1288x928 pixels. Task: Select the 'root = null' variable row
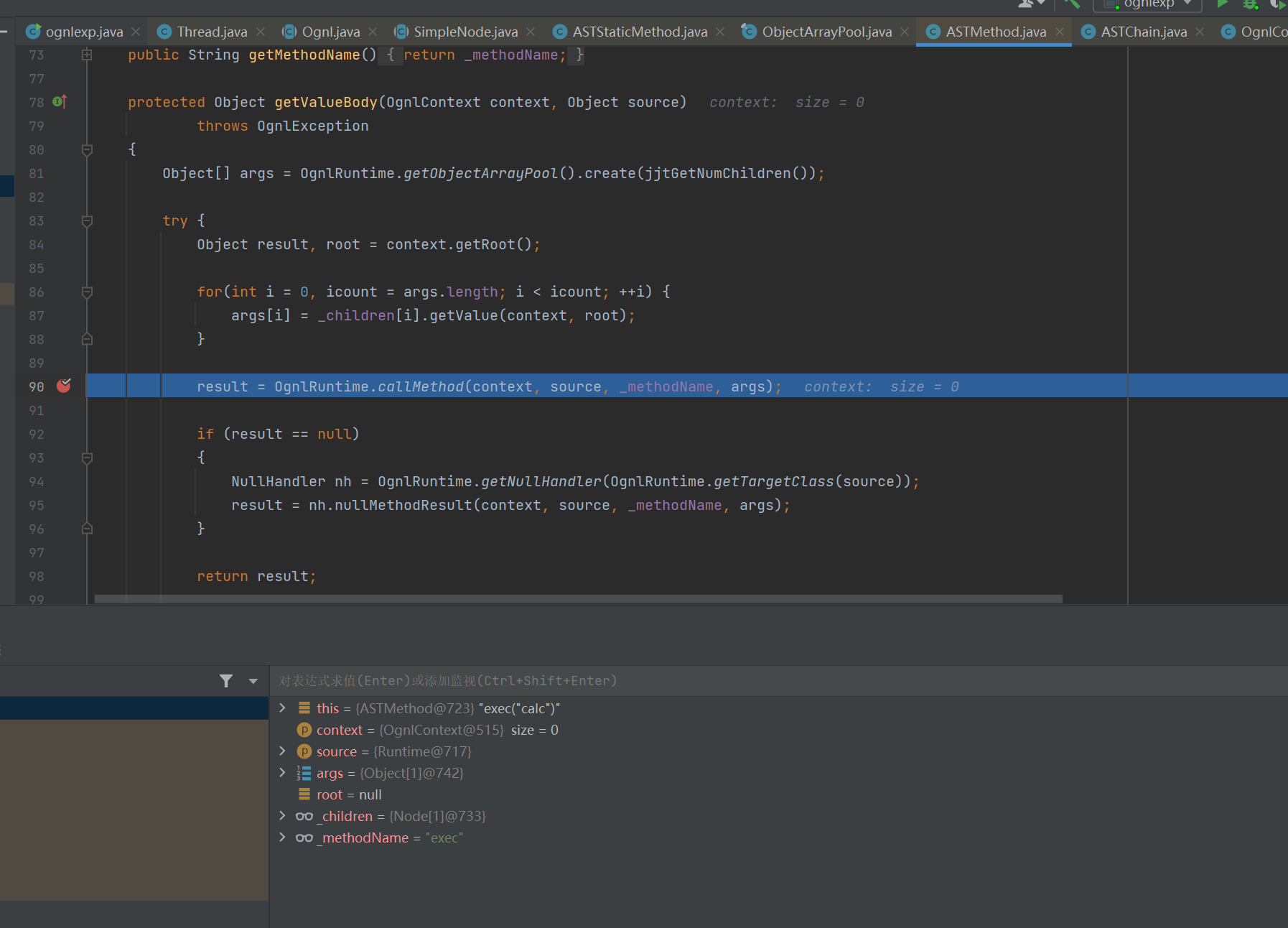click(778, 794)
